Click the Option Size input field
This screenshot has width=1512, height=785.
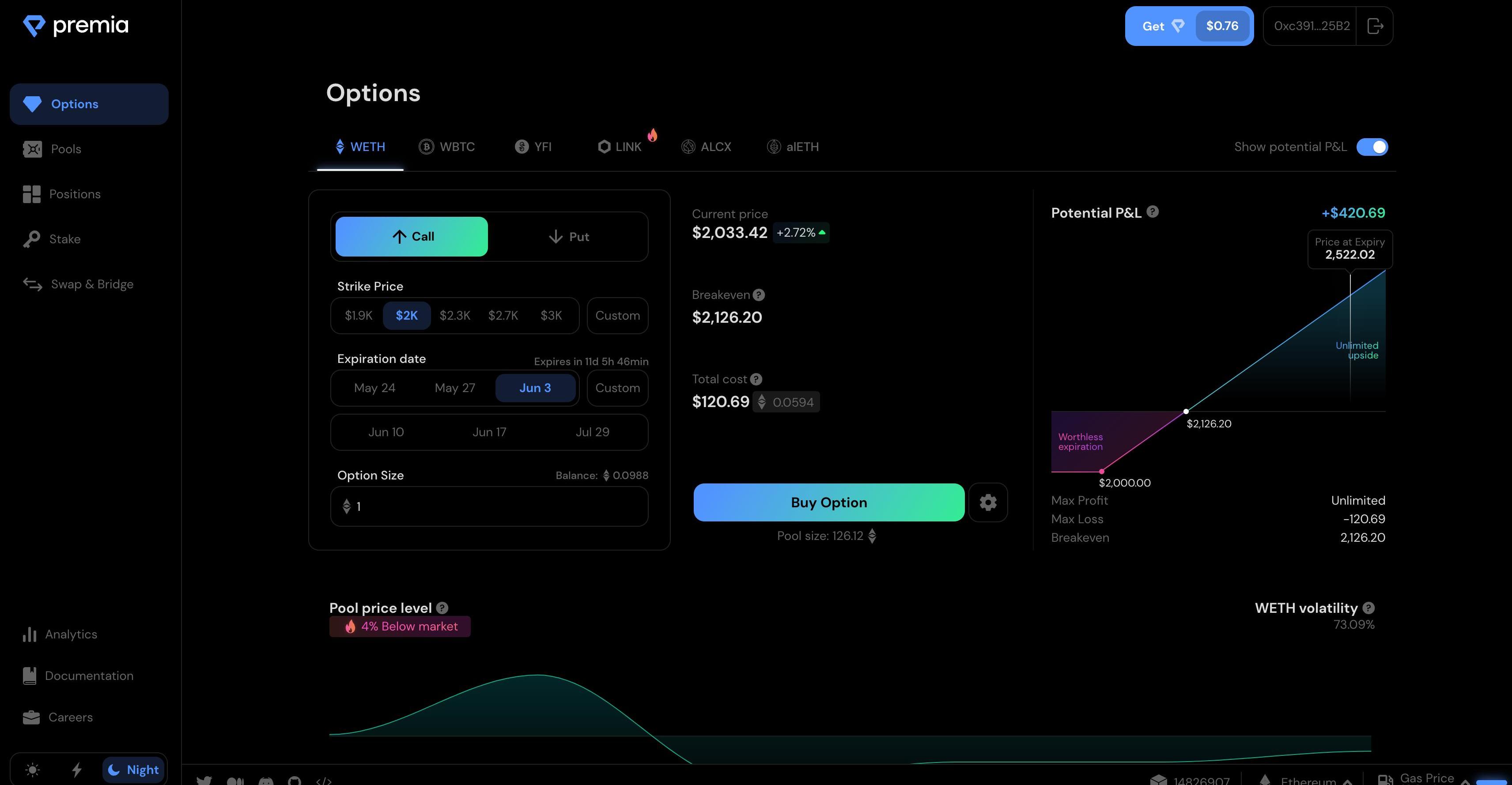[489, 506]
